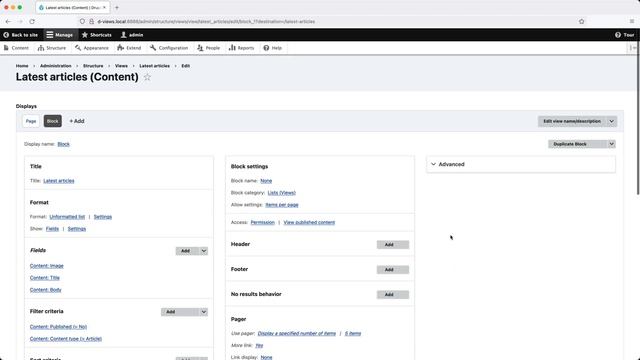Expand the Advanced section
This screenshot has height=360, width=640.
pyautogui.click(x=521, y=164)
